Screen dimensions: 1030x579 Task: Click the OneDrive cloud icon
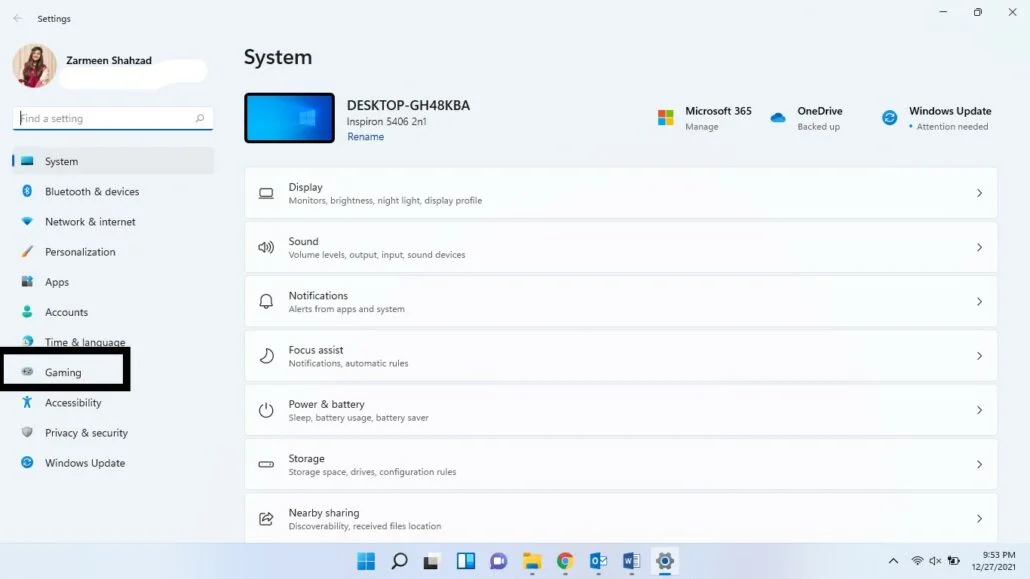point(778,118)
